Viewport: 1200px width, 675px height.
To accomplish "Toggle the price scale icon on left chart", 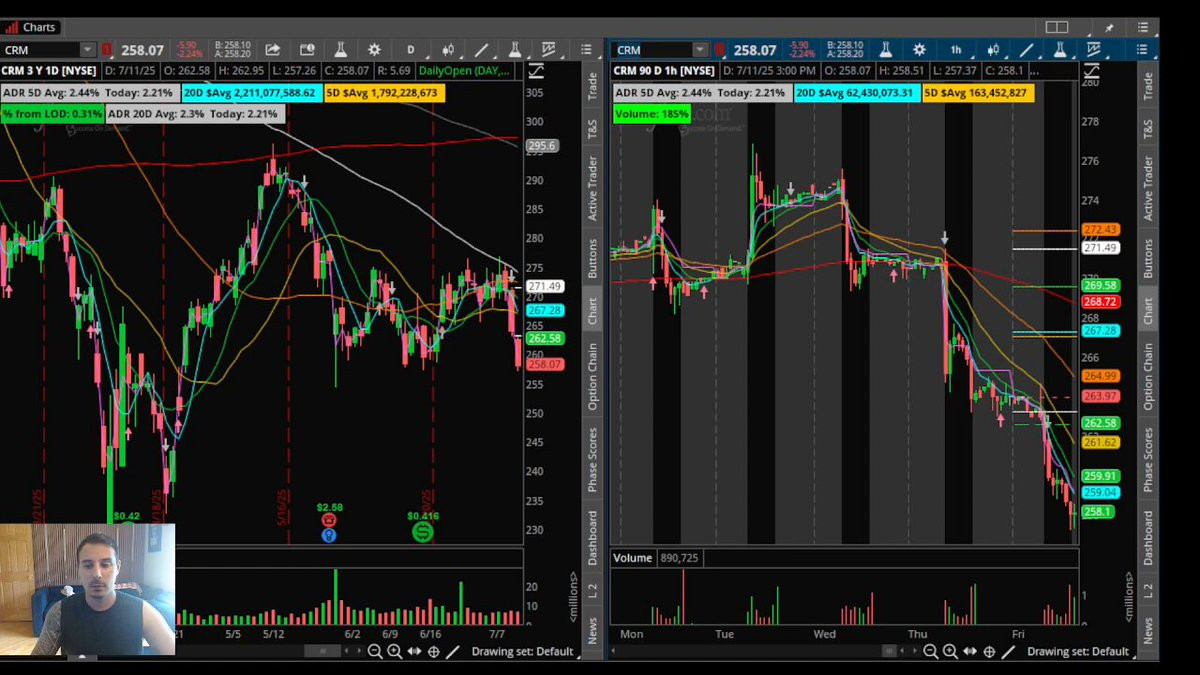I will pyautogui.click(x=536, y=71).
